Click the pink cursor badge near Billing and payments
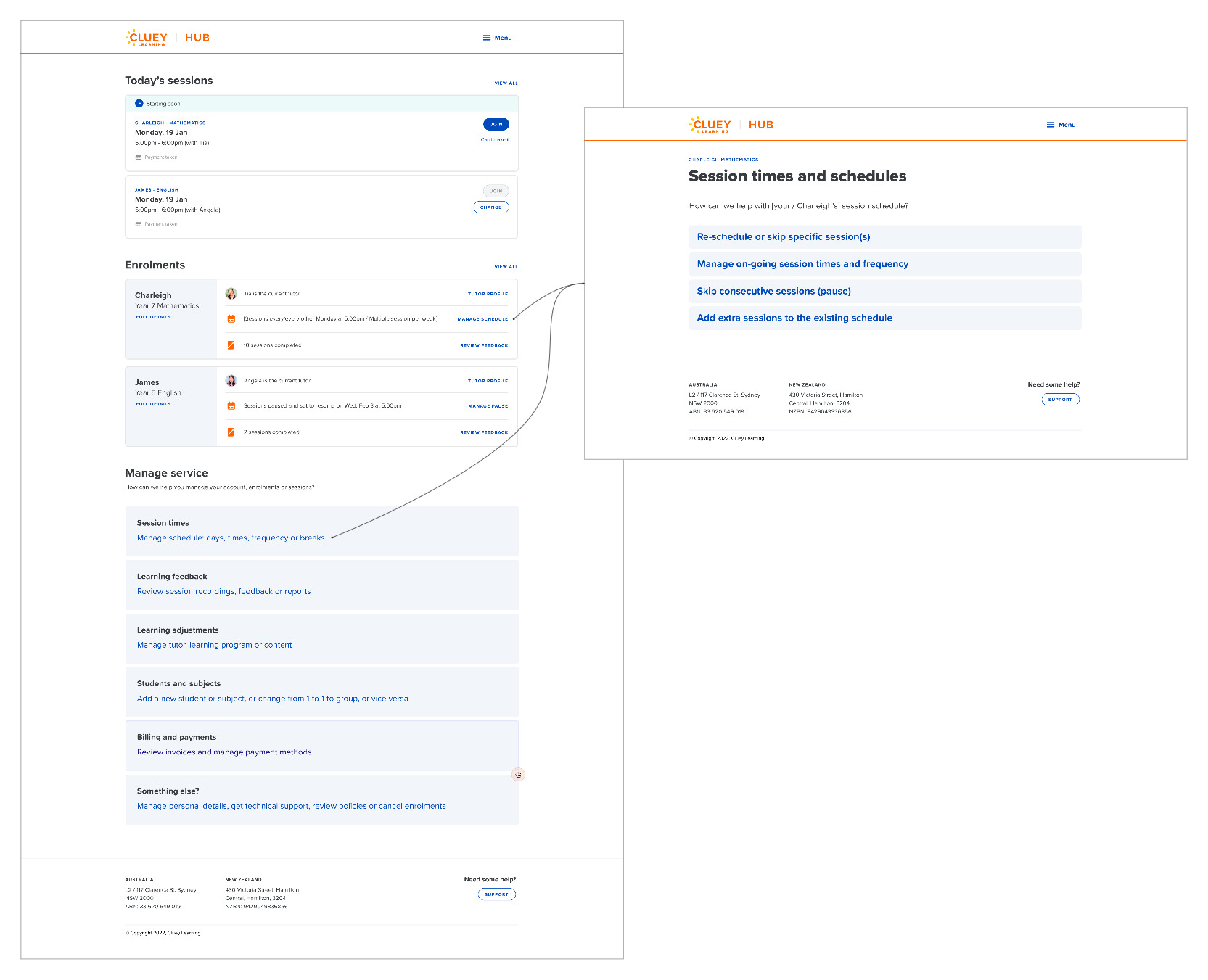Screen dimensions: 1208x980 (x=518, y=775)
